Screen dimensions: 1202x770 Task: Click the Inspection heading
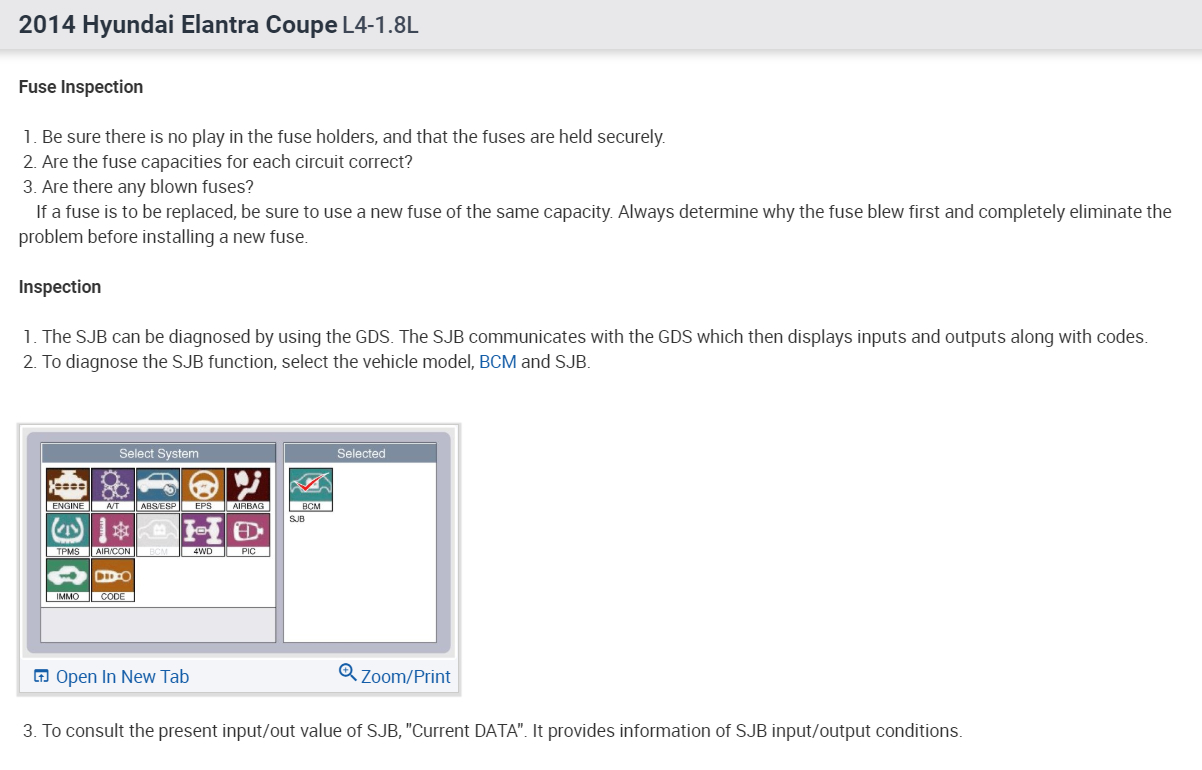pos(60,287)
